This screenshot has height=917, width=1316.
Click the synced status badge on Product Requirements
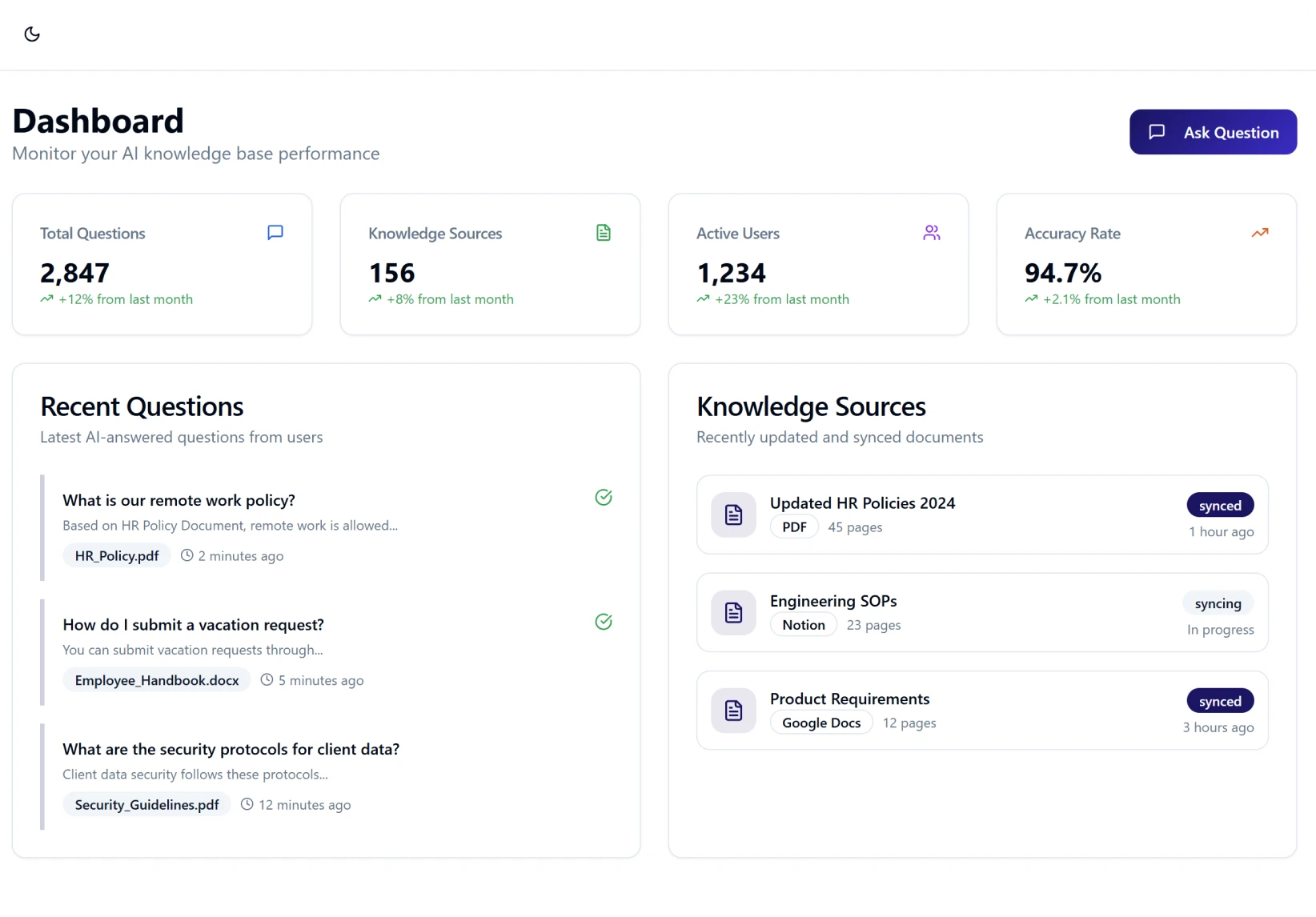point(1219,700)
